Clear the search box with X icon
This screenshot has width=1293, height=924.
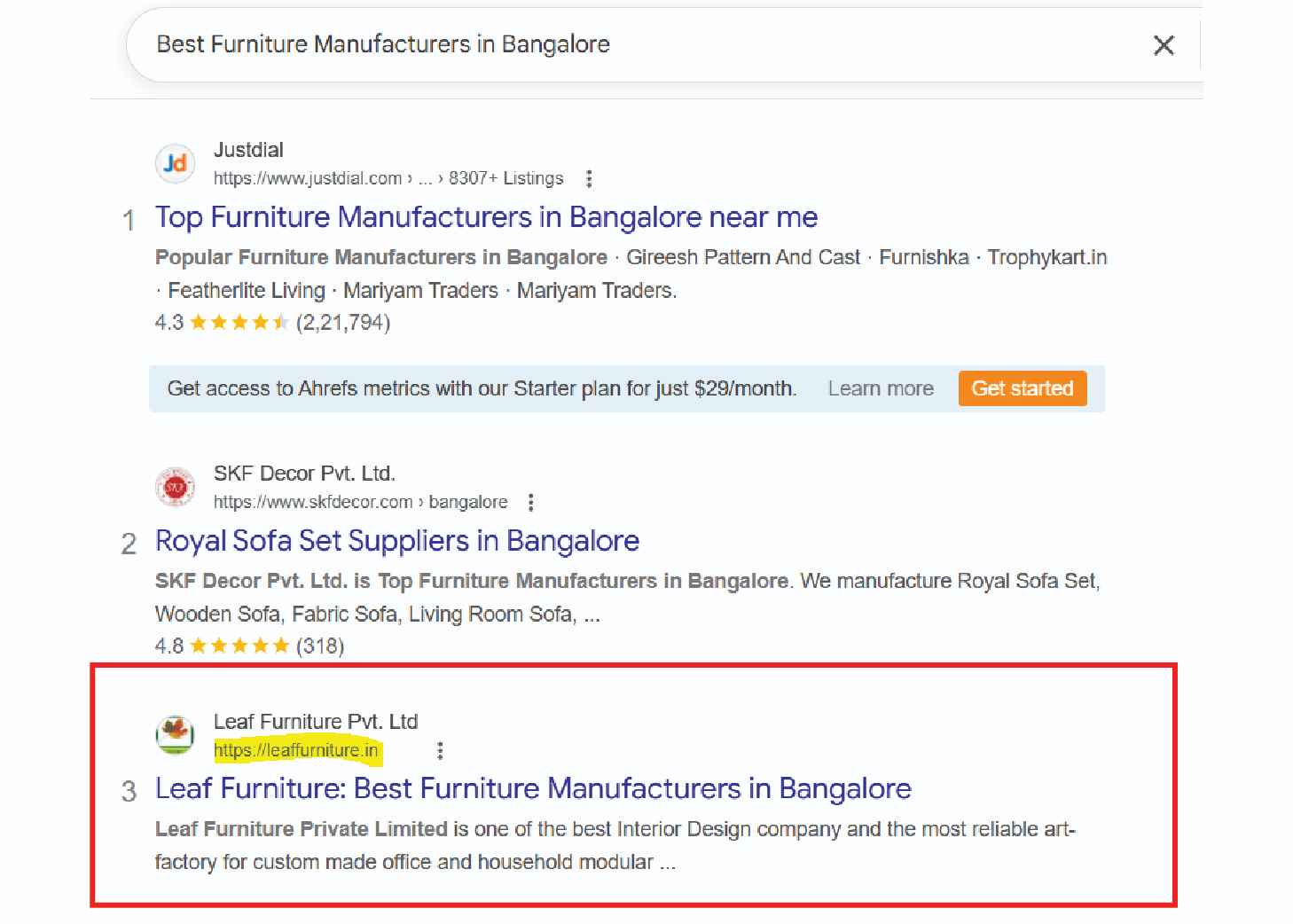click(1164, 45)
